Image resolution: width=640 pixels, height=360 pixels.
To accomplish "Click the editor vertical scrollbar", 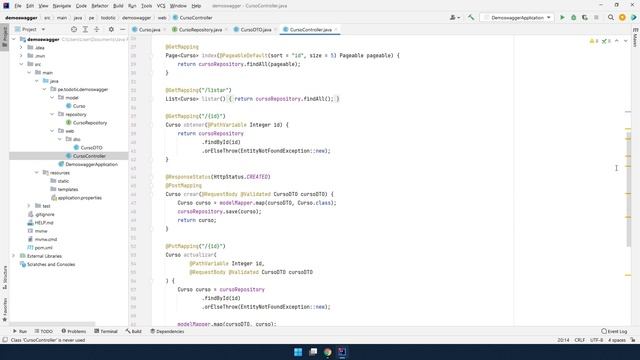I will point(628,188).
